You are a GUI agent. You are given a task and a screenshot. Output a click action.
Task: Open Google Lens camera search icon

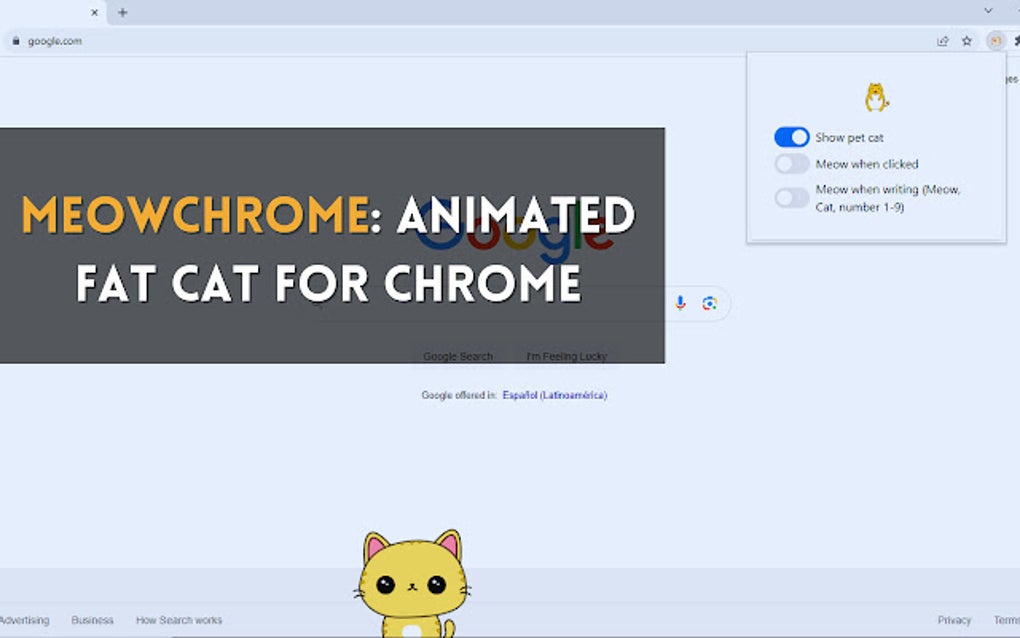point(712,304)
